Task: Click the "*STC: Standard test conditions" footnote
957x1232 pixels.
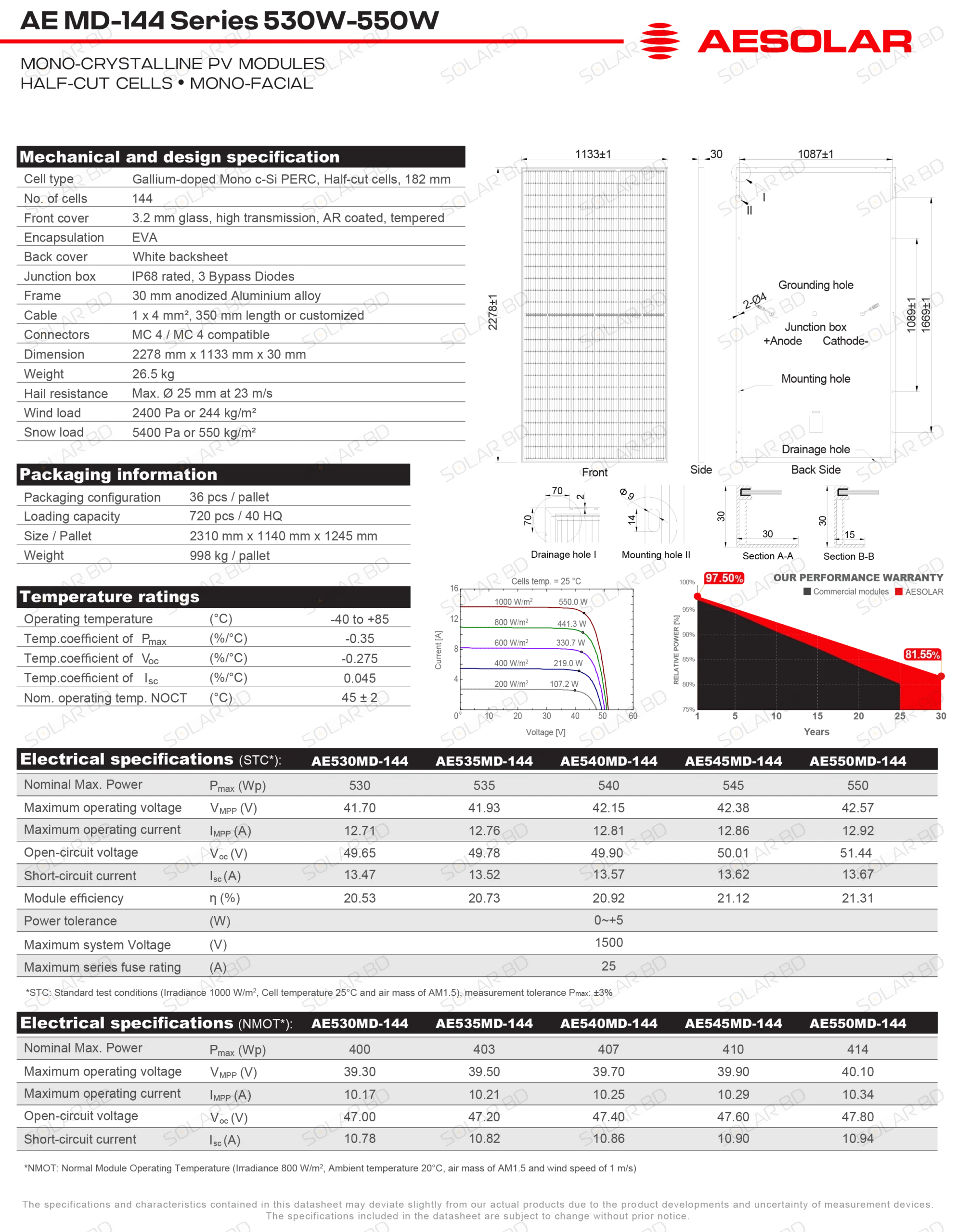Action: (319, 993)
